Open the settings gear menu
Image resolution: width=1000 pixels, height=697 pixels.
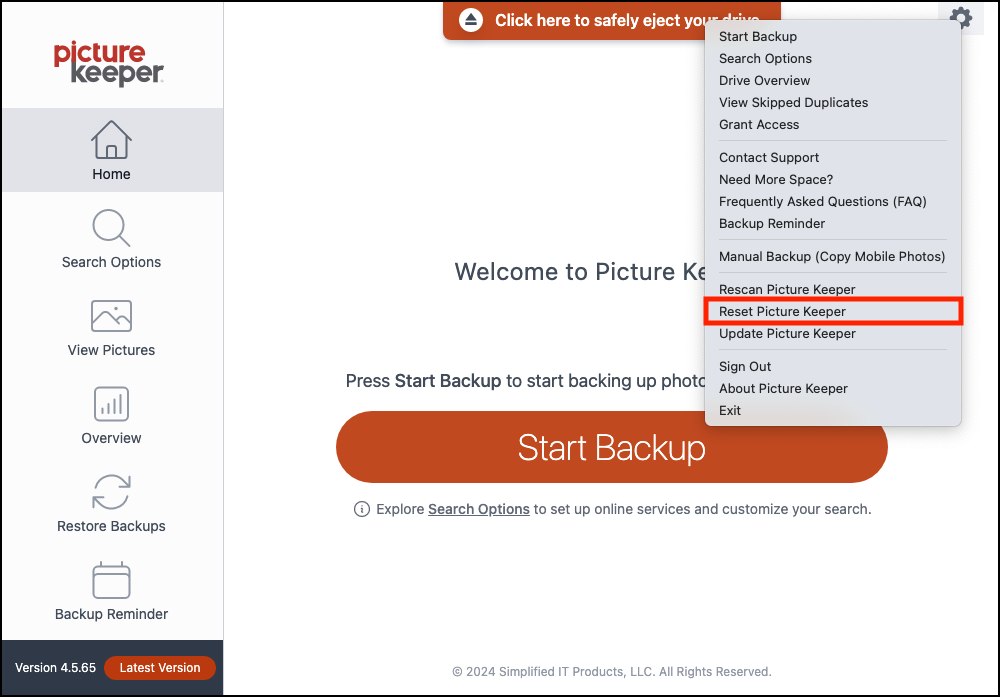960,17
